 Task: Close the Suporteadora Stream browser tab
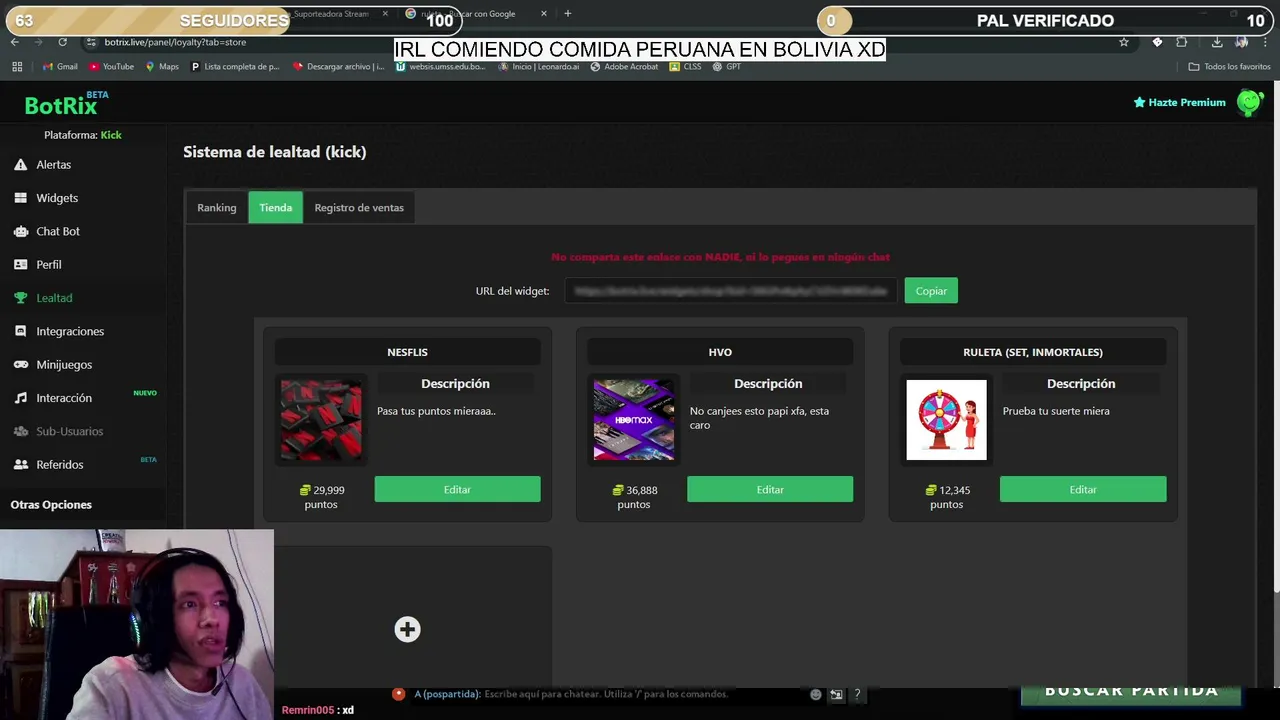tap(385, 14)
